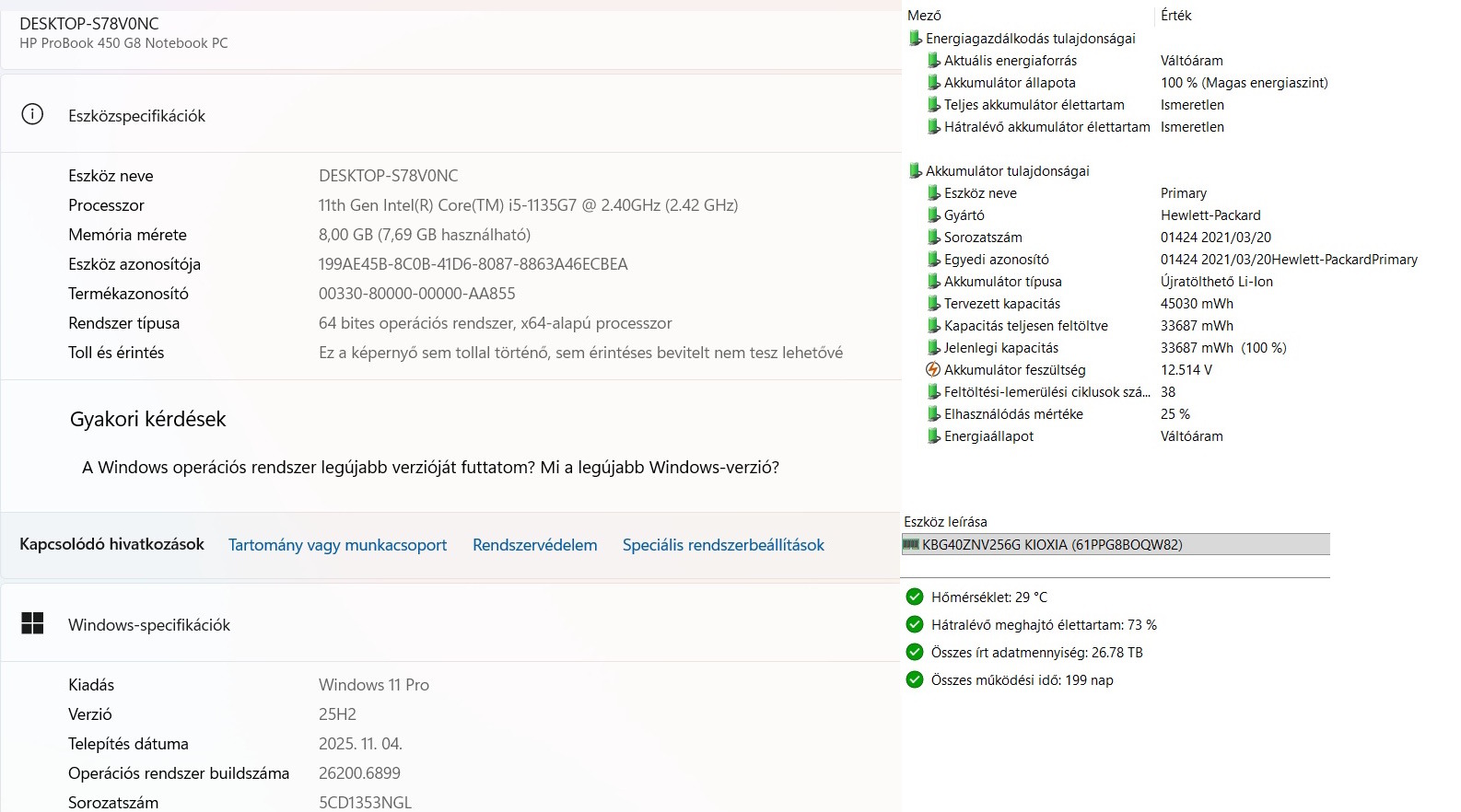Click the processor value 11th Gen Intel Core i5-1135G7

tap(528, 205)
